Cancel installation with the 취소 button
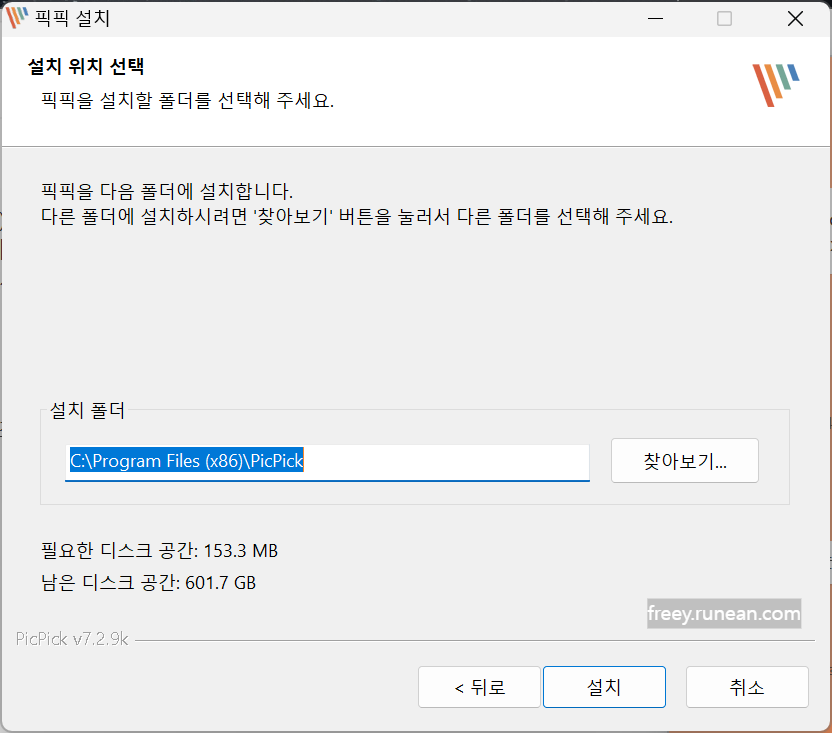The height and width of the screenshot is (733, 832). click(746, 687)
